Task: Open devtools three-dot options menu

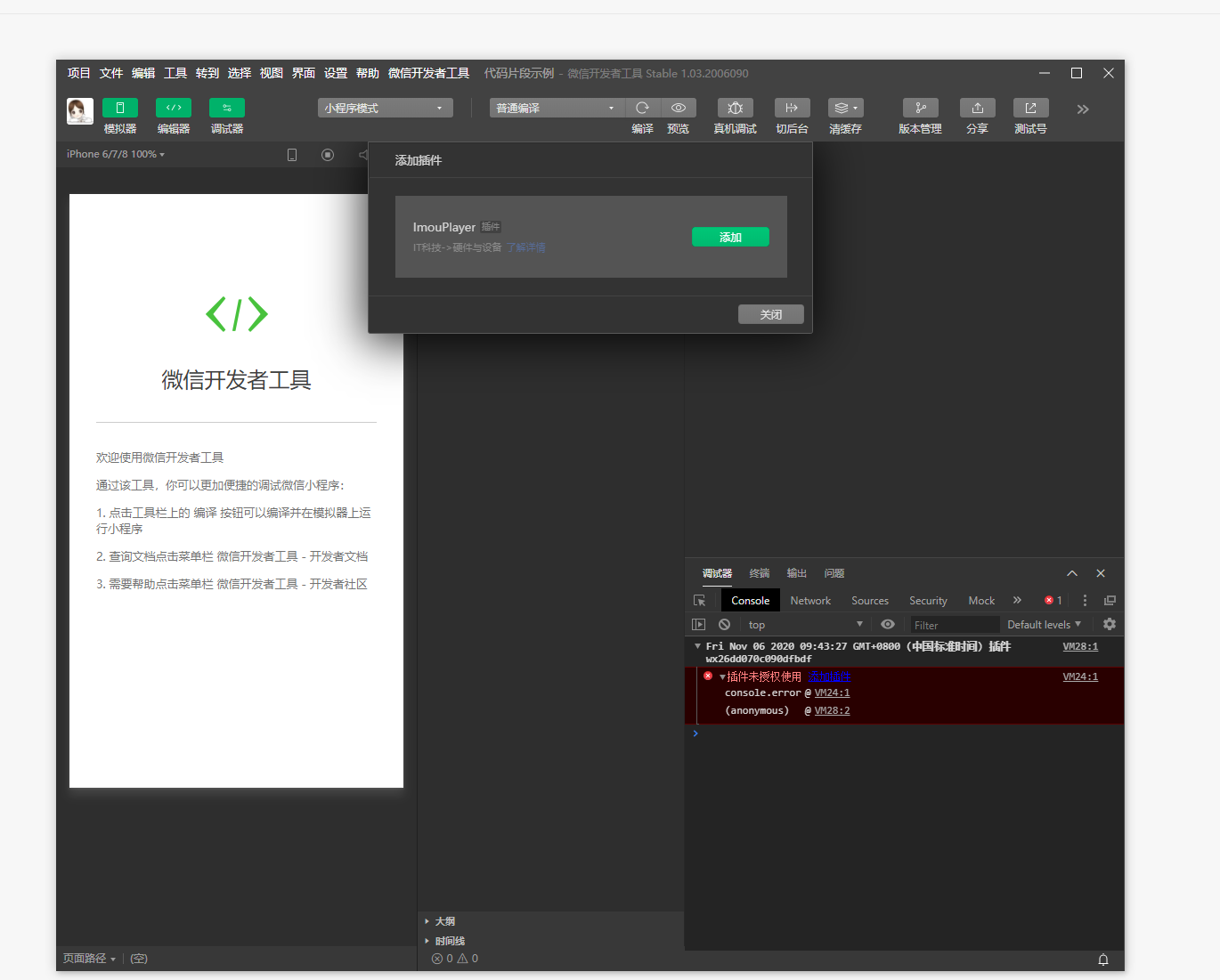Action: click(1085, 601)
